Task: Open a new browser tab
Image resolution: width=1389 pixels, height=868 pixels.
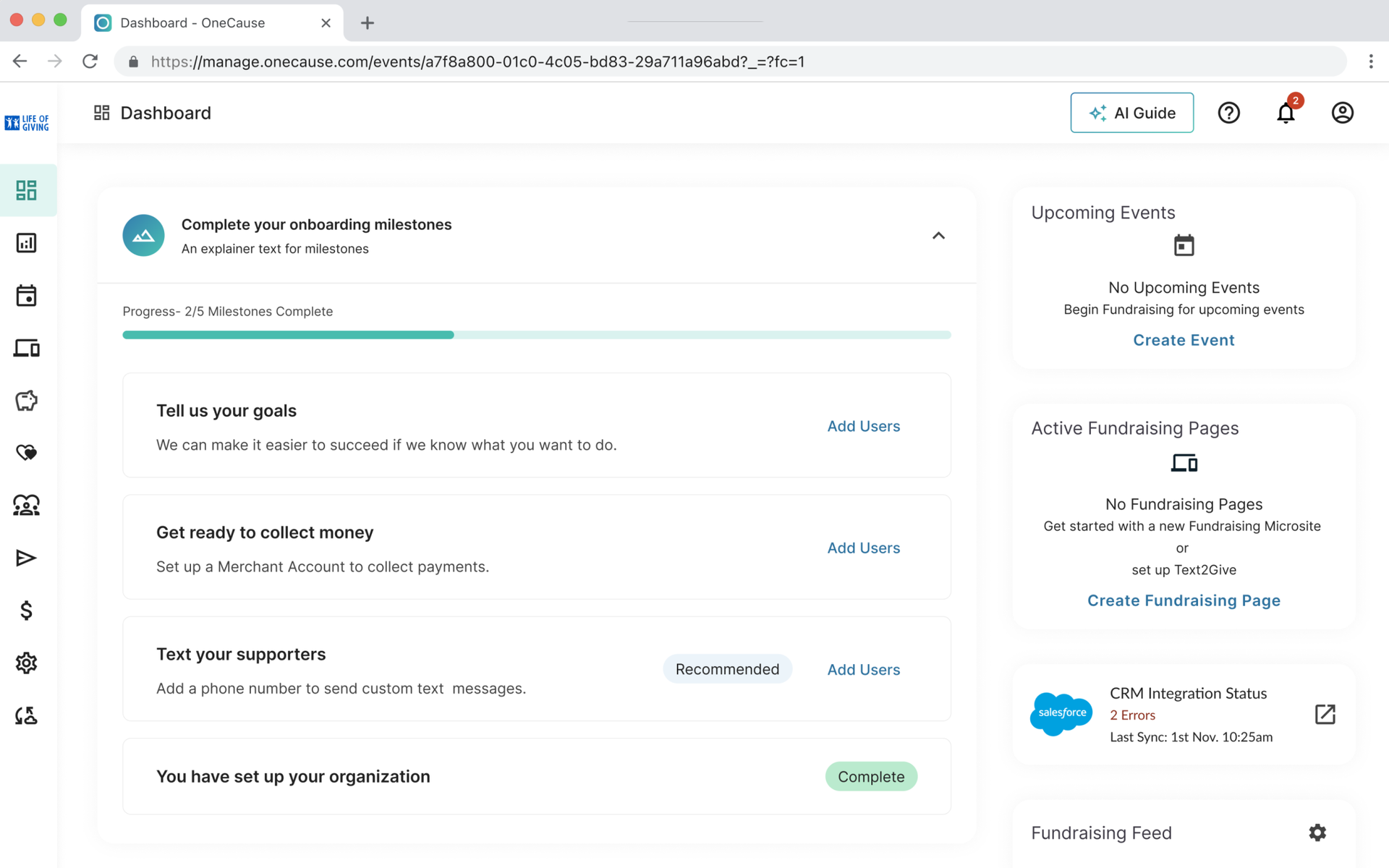Action: (368, 23)
